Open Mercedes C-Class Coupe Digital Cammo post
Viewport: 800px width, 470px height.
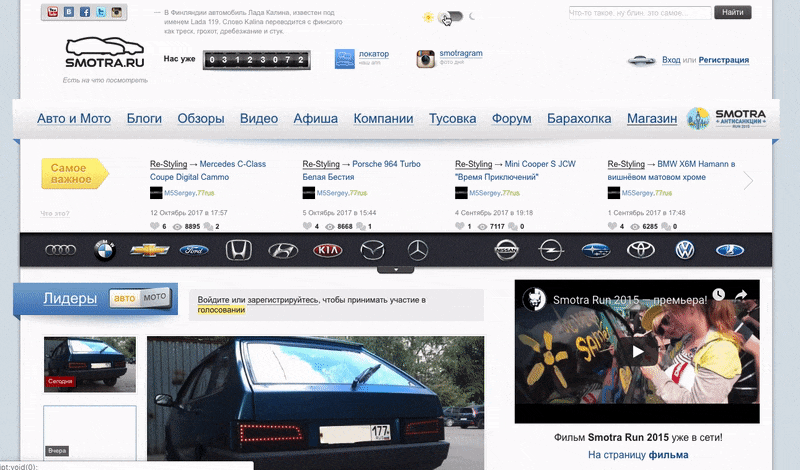click(x=208, y=170)
